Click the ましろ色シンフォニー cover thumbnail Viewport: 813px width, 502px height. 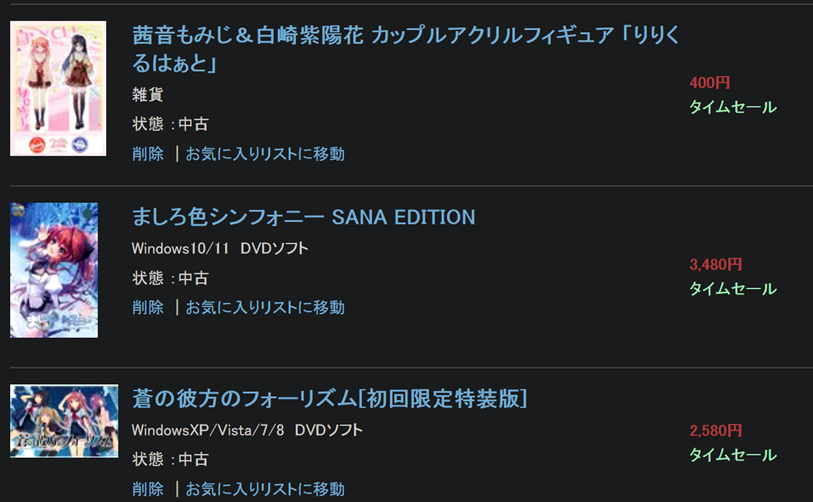[54, 270]
